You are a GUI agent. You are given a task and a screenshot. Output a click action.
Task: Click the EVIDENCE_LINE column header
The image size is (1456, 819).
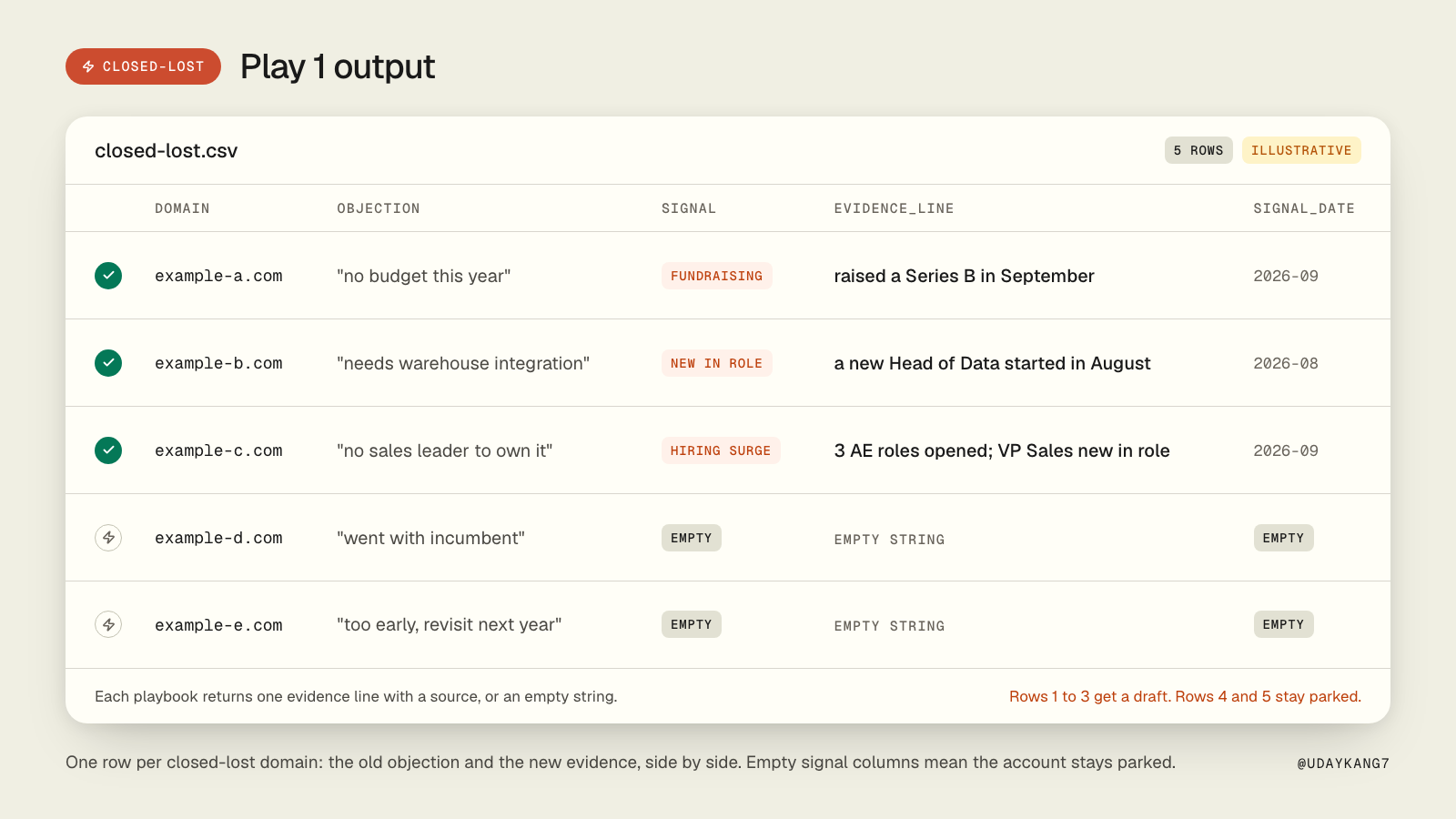point(895,208)
